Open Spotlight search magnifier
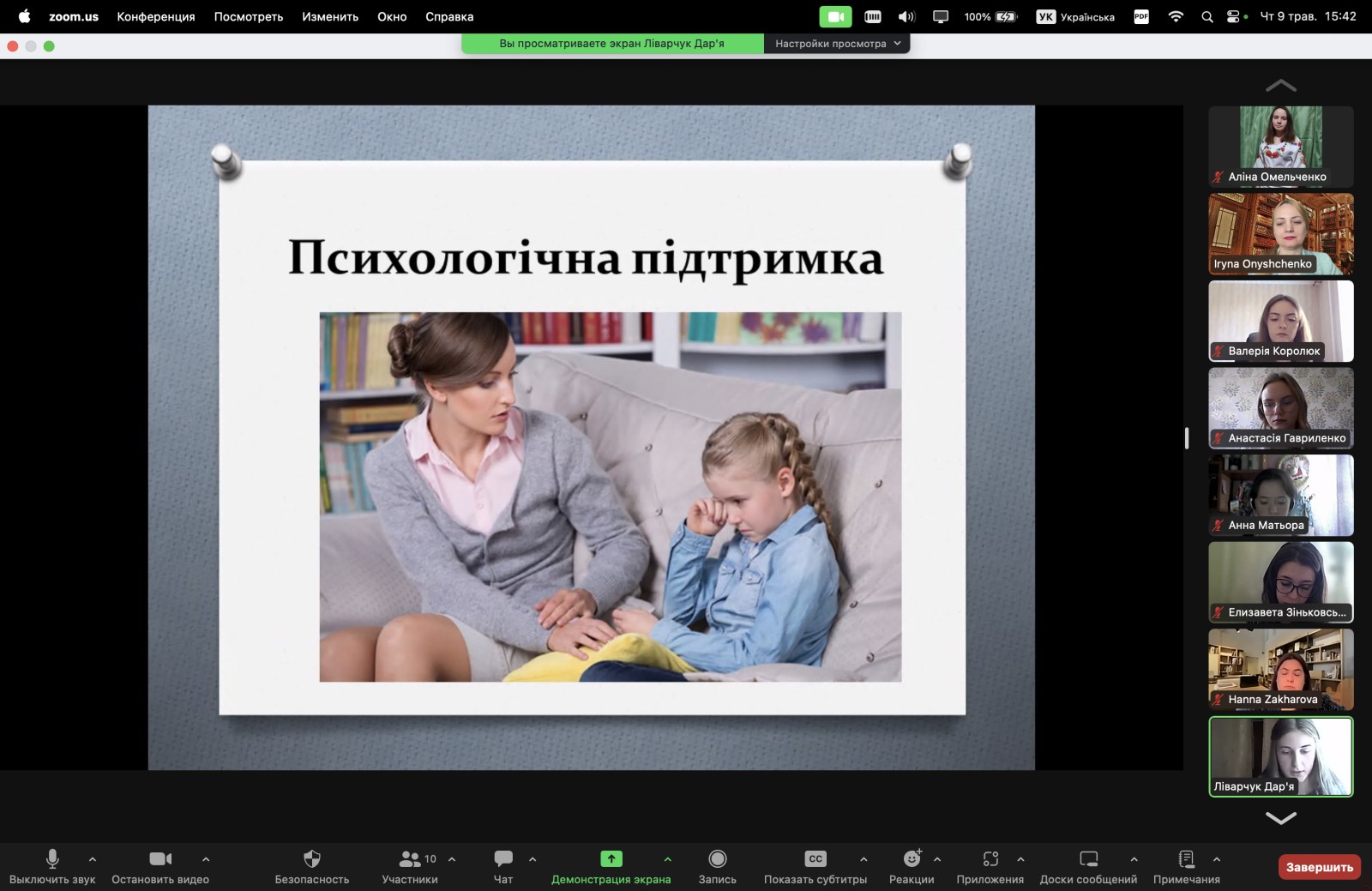Viewport: 1372px width, 891px height. point(1207,16)
